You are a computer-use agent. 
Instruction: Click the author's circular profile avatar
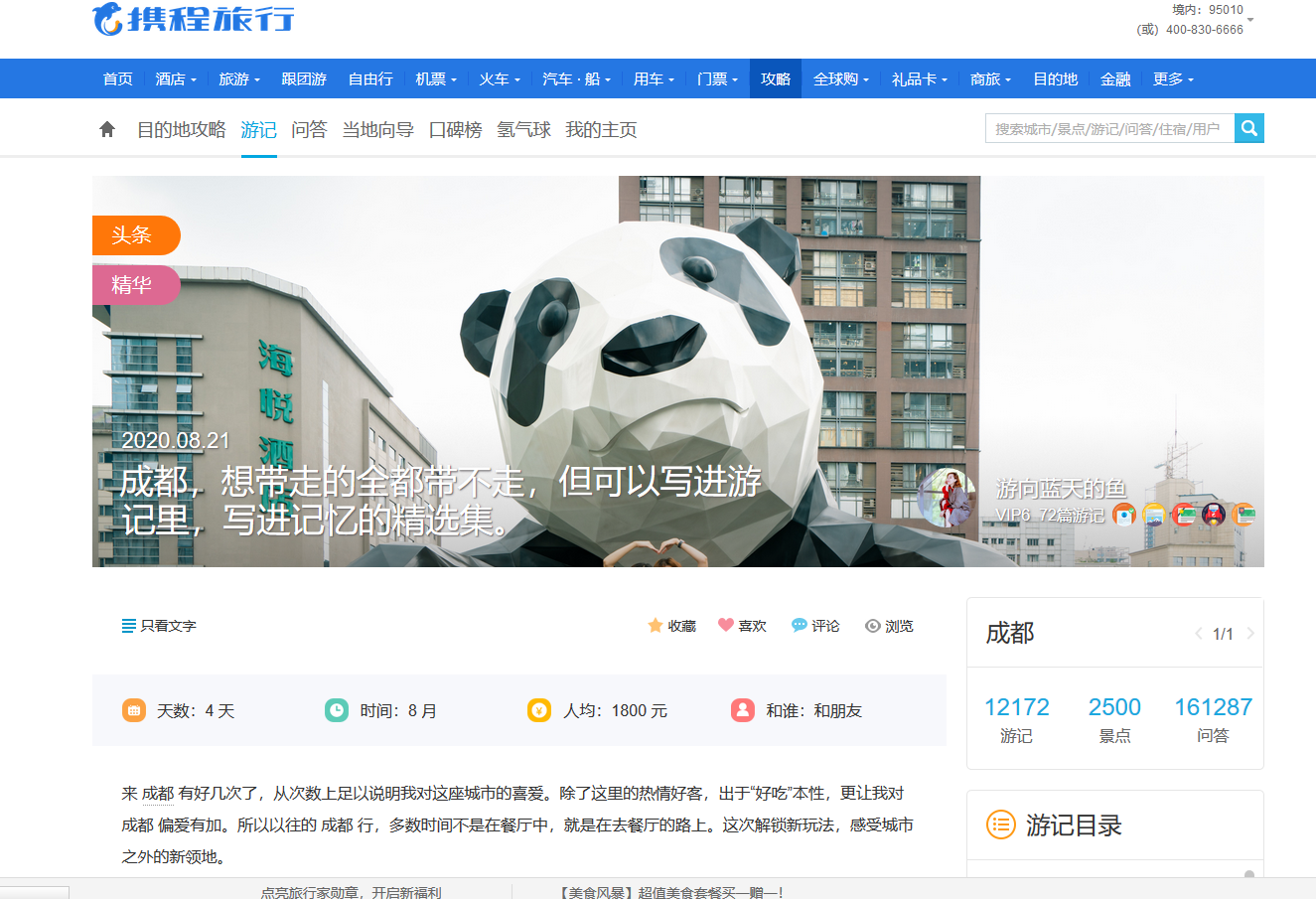(948, 499)
